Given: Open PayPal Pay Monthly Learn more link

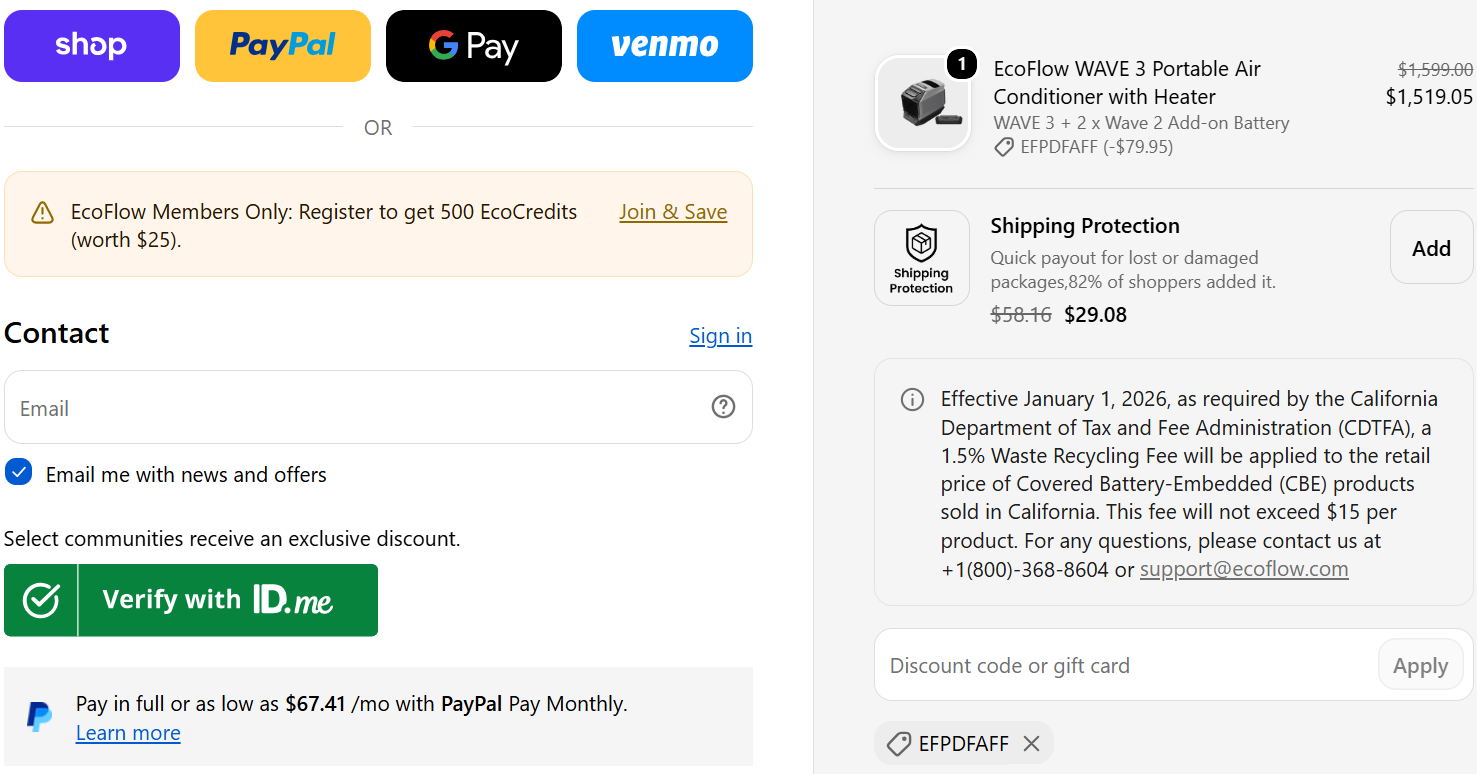Looking at the screenshot, I should click(x=128, y=733).
